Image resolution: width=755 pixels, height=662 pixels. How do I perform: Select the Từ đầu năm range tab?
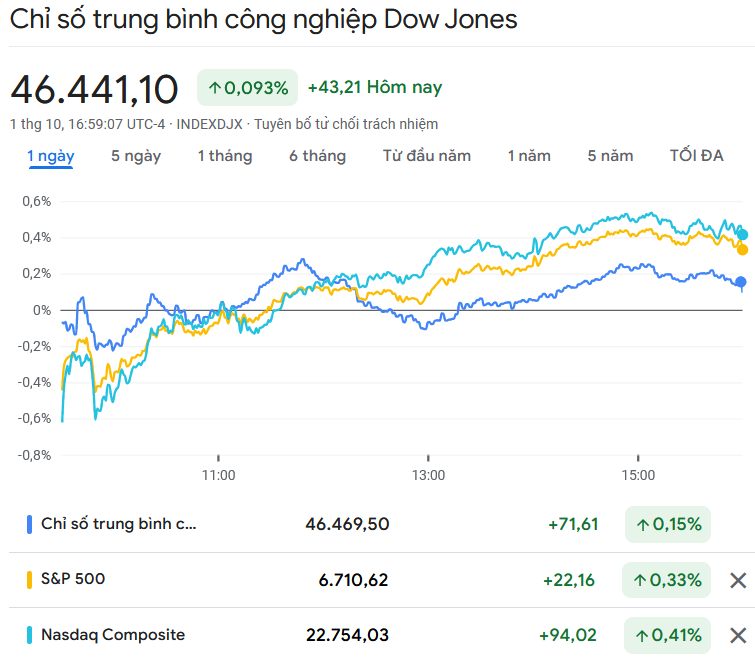pos(427,156)
